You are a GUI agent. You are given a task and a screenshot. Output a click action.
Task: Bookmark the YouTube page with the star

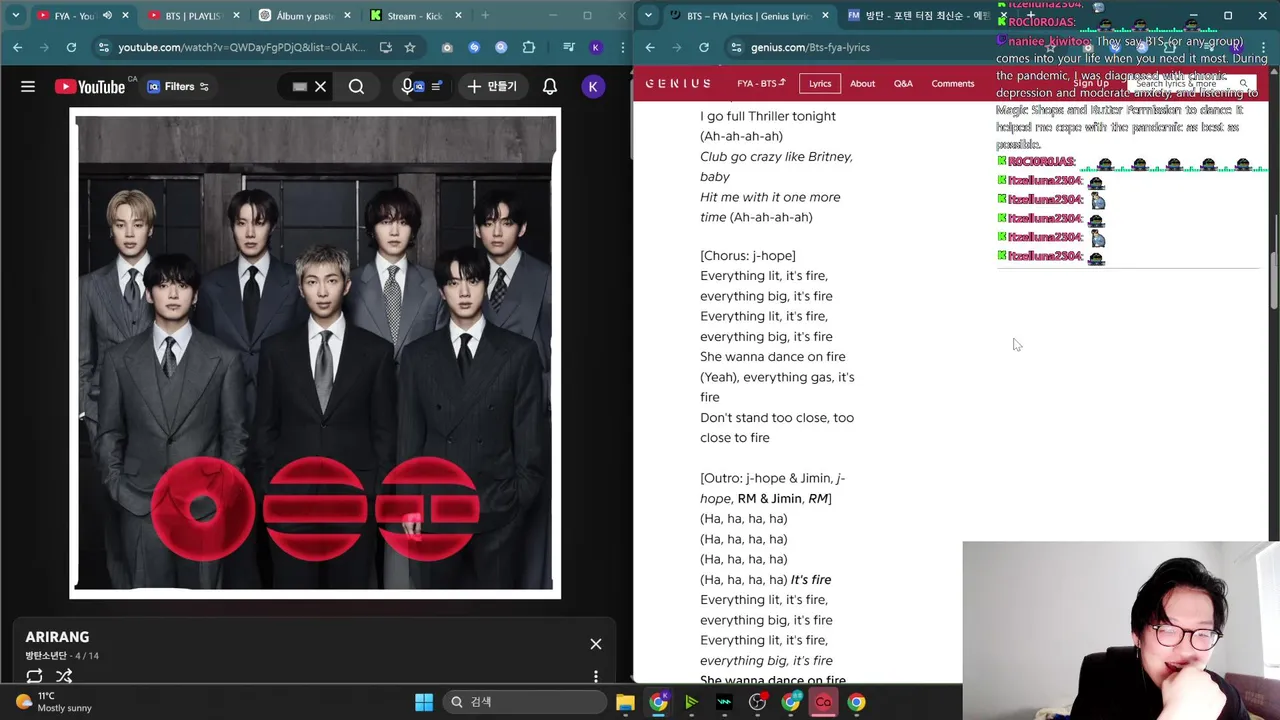point(410,47)
